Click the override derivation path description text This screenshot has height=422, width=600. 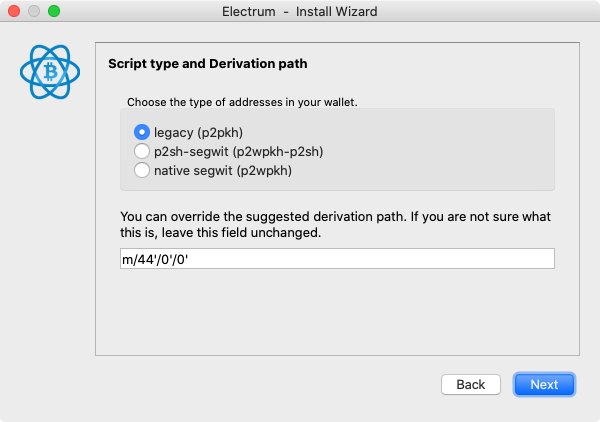pos(335,225)
